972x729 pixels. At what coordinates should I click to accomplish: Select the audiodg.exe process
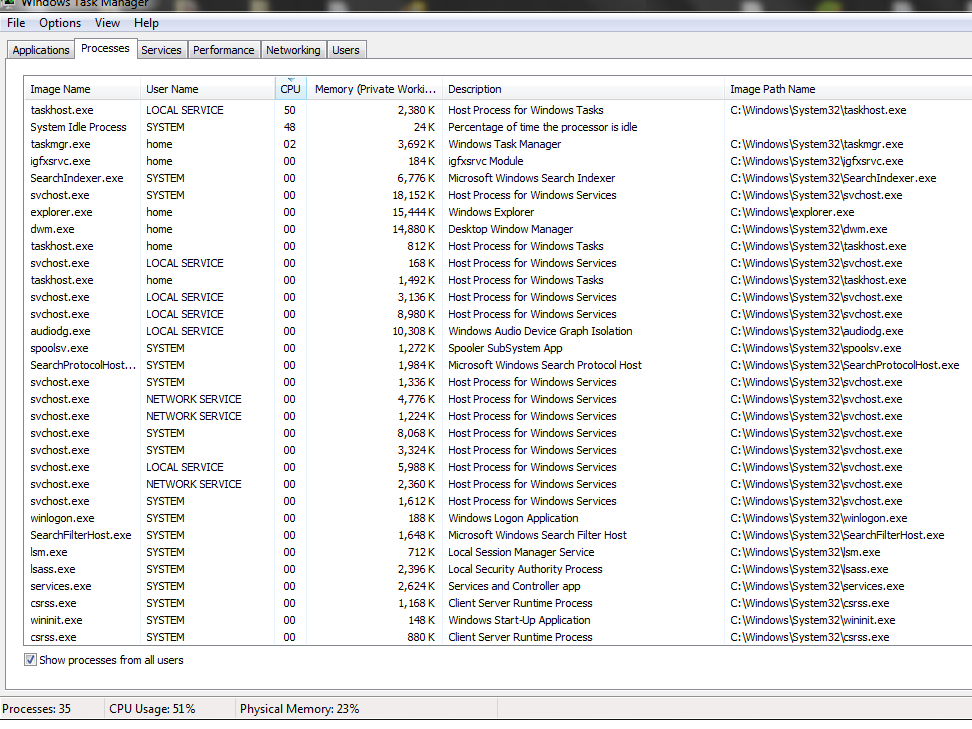point(498,331)
